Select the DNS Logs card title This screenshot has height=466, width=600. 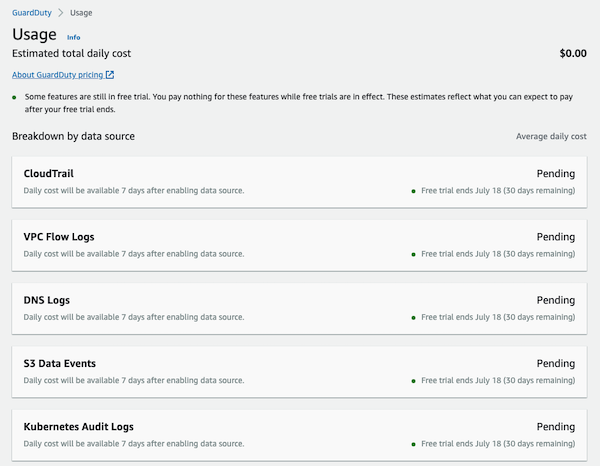tap(47, 300)
